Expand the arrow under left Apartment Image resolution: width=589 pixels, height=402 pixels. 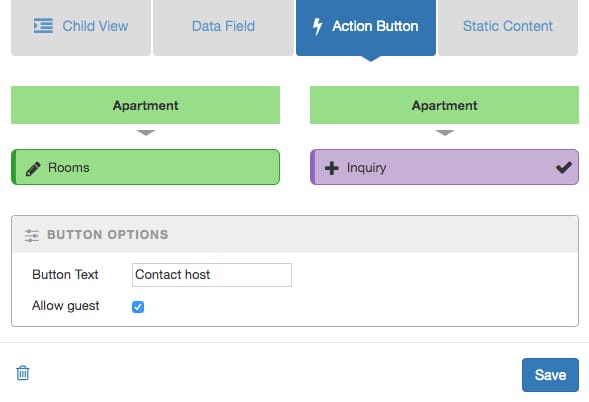coord(146,133)
